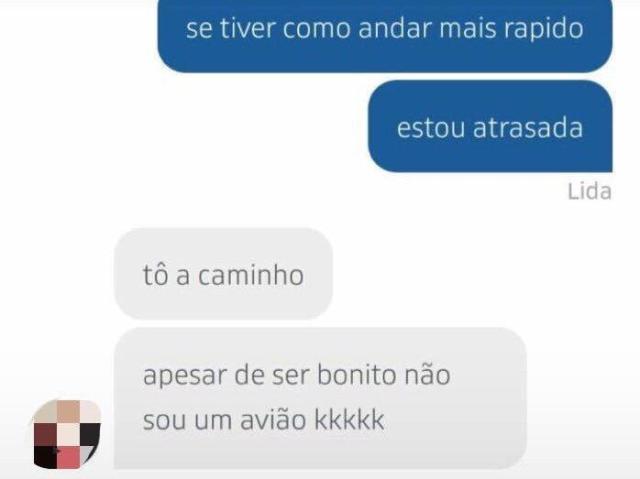Viewport: 640px width, 479px height.
Task: Select the 'tô a caminho' gray bubble
Action: [223, 274]
